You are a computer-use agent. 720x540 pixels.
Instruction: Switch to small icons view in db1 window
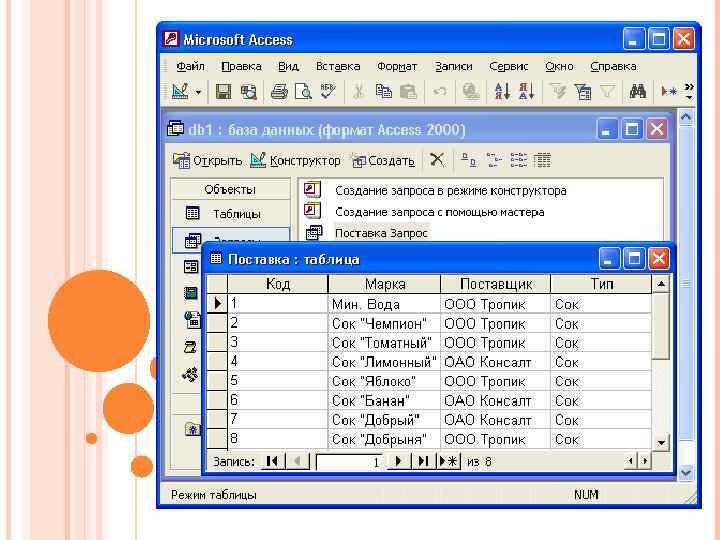click(494, 160)
